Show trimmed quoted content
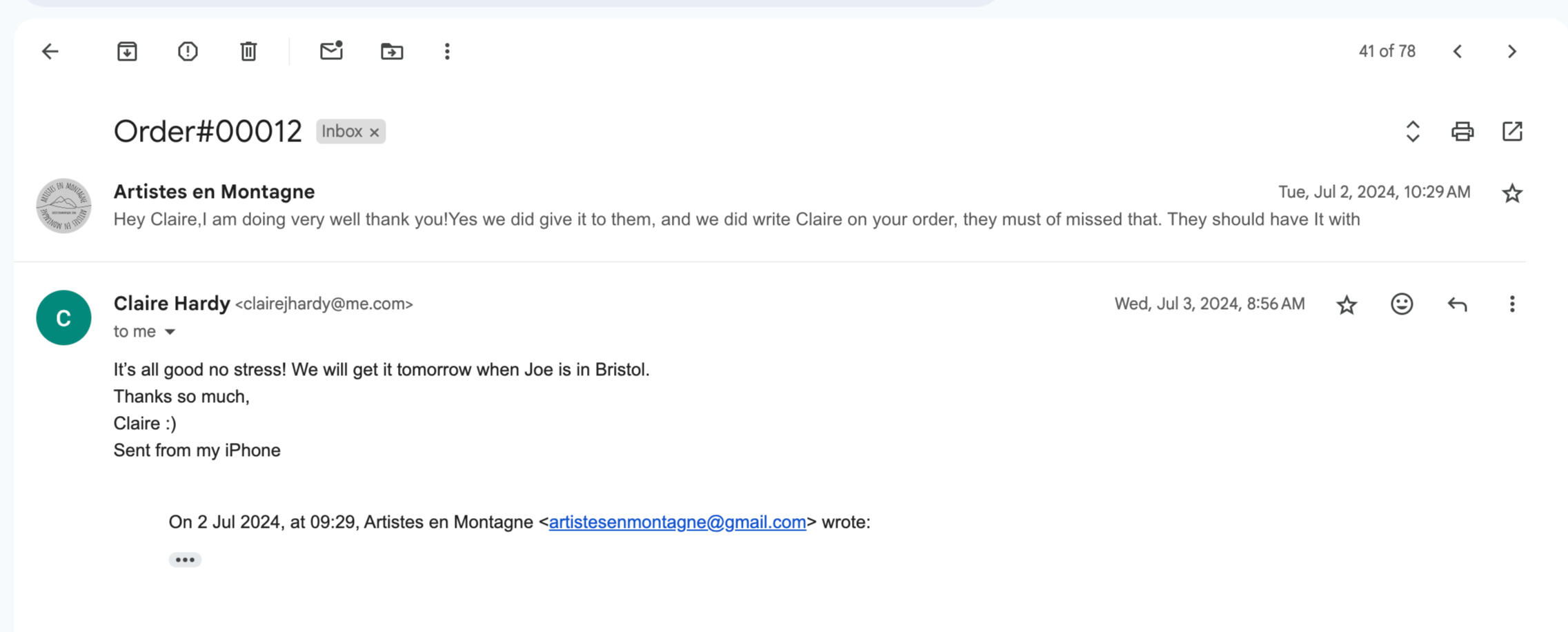1568x632 pixels. (185, 560)
